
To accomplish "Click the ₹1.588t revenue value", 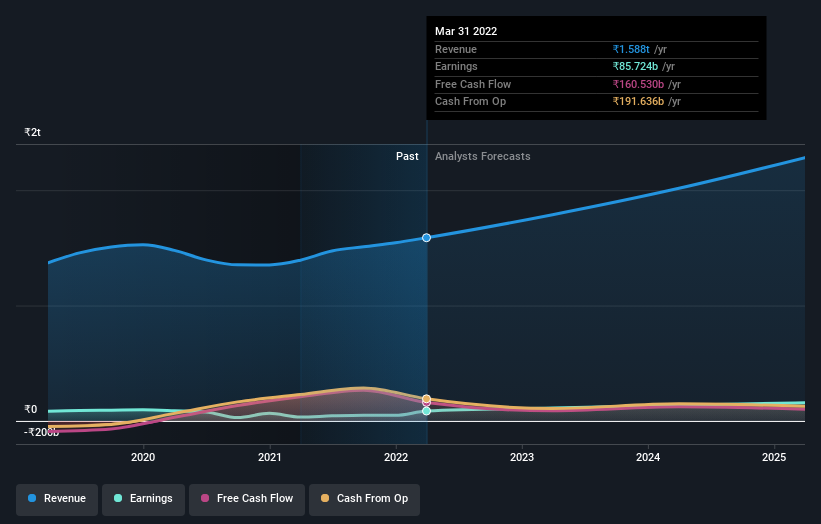I will pos(631,49).
